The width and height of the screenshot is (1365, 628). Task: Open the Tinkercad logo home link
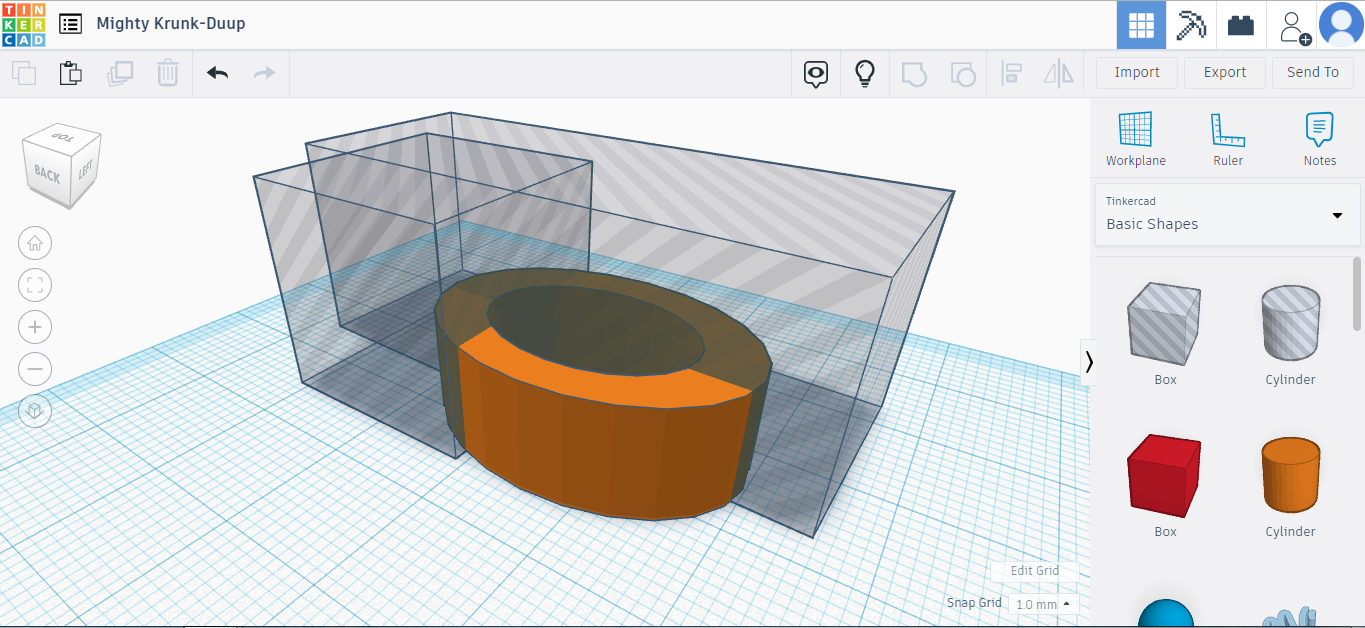[x=23, y=24]
